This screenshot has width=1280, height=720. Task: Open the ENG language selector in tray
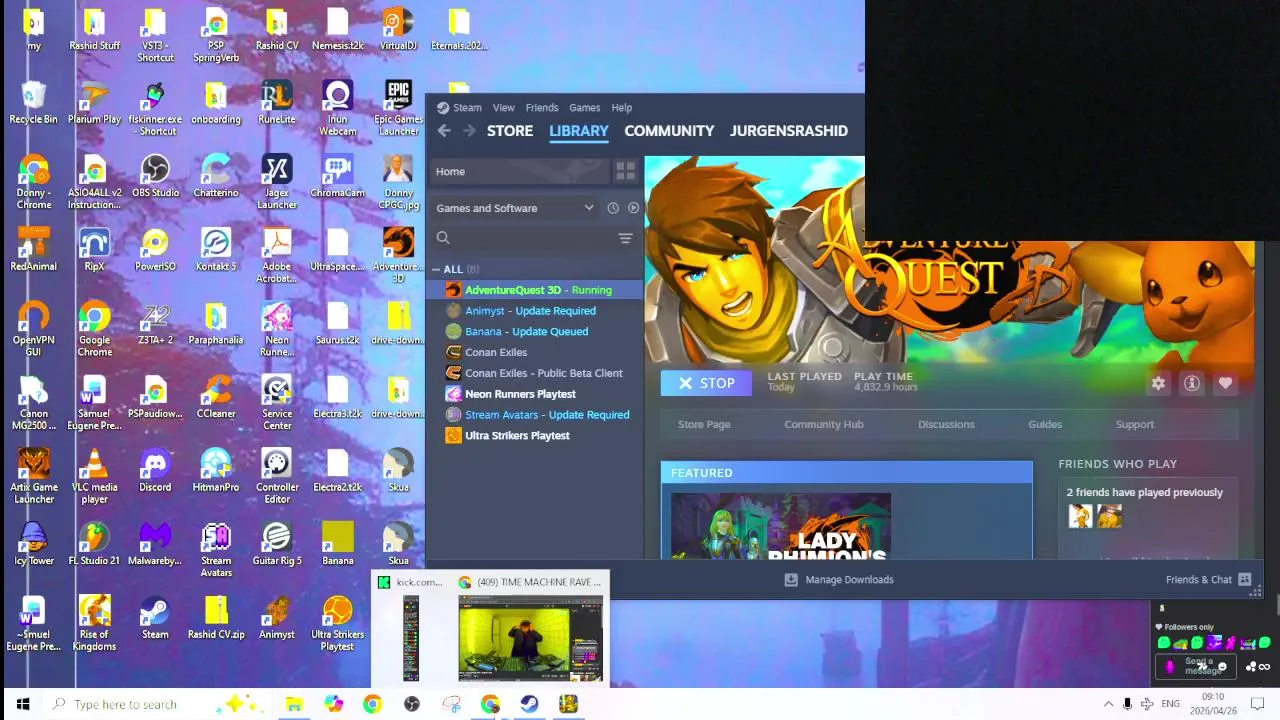[x=1170, y=704]
